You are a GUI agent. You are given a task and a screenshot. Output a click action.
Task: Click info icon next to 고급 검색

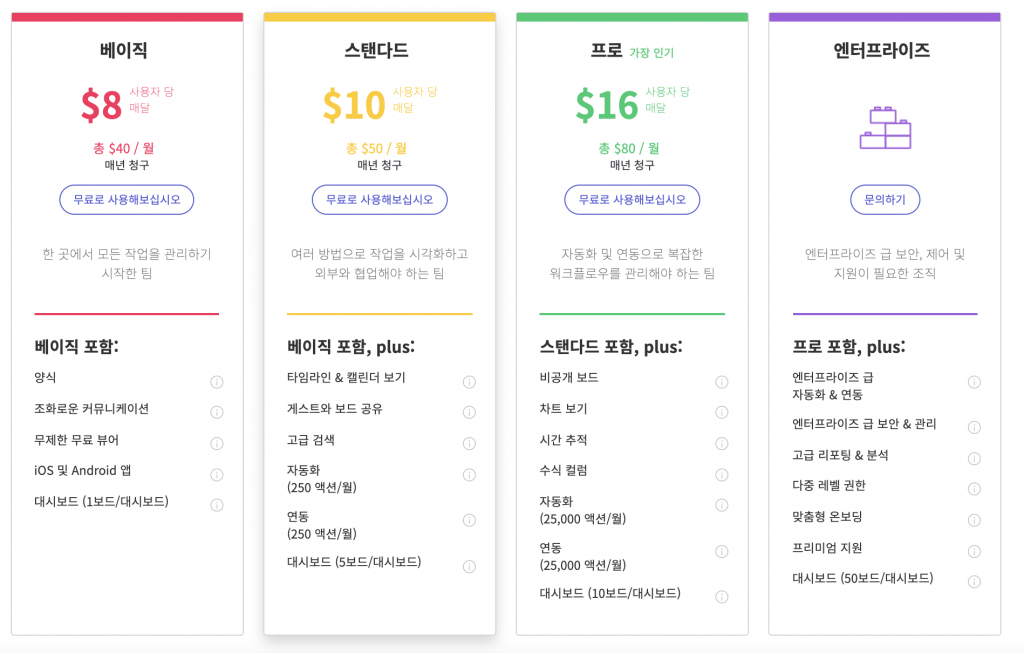[x=469, y=444]
